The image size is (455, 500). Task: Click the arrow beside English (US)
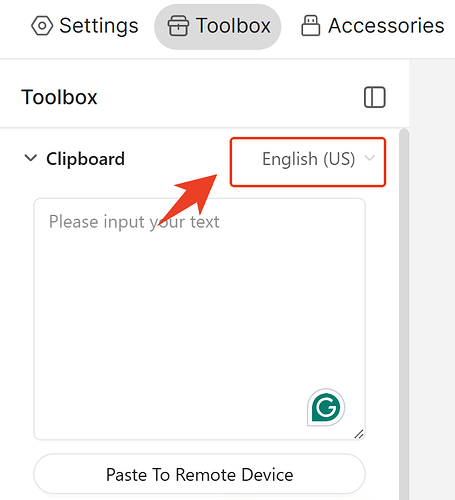370,158
